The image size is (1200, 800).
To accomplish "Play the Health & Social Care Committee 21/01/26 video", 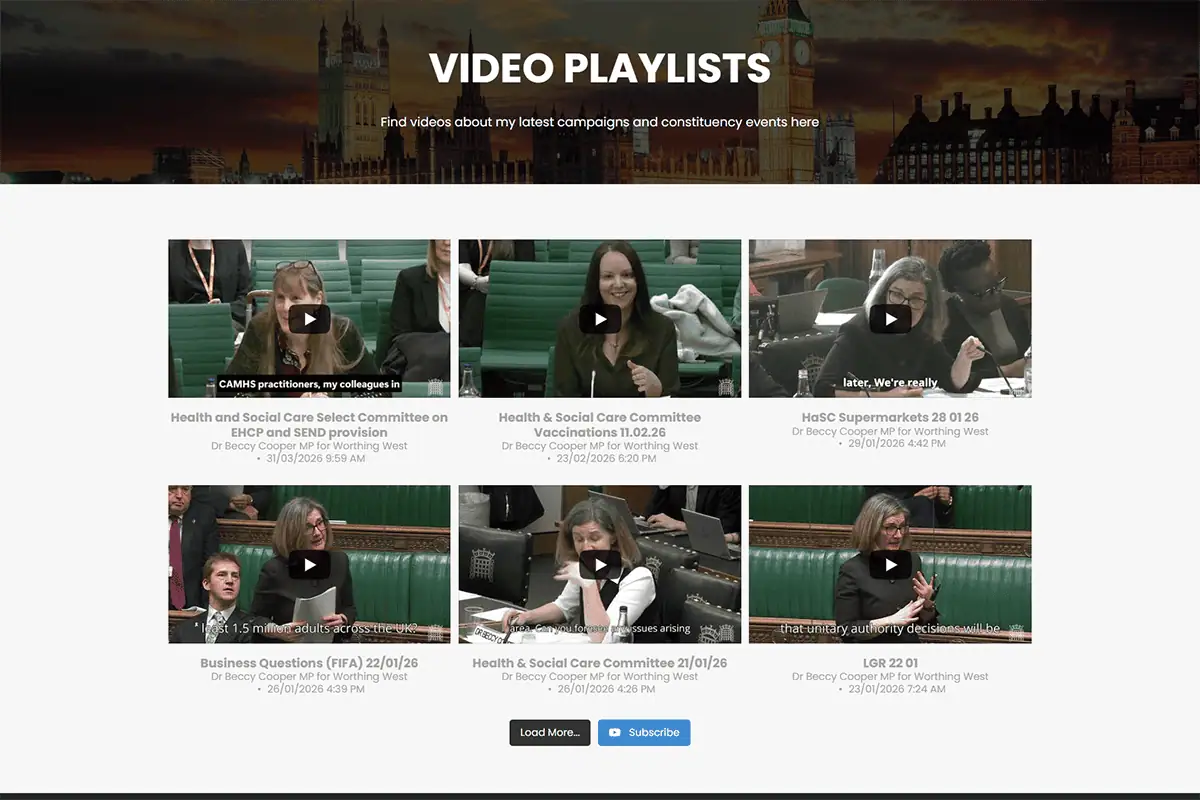I will pos(600,564).
